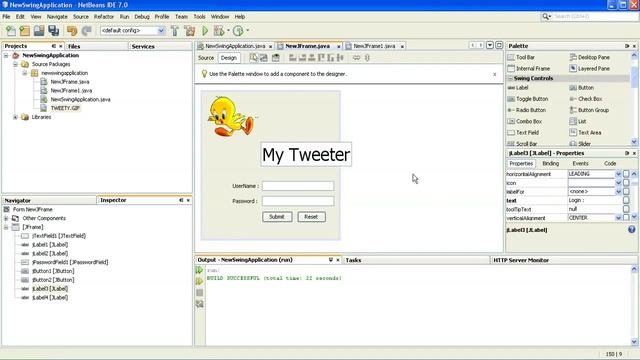Click the Save All toolbar icon
This screenshot has width=640, height=360.
(x=53, y=31)
